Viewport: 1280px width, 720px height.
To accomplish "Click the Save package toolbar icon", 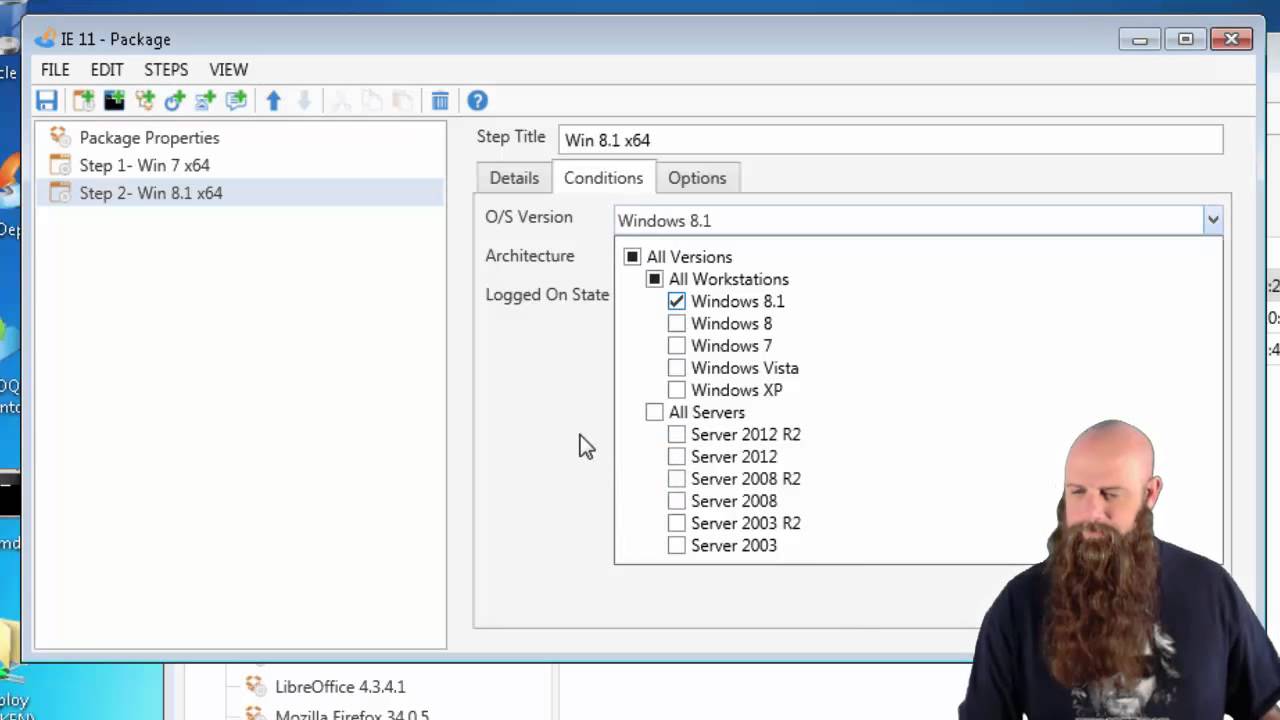I will pos(46,100).
